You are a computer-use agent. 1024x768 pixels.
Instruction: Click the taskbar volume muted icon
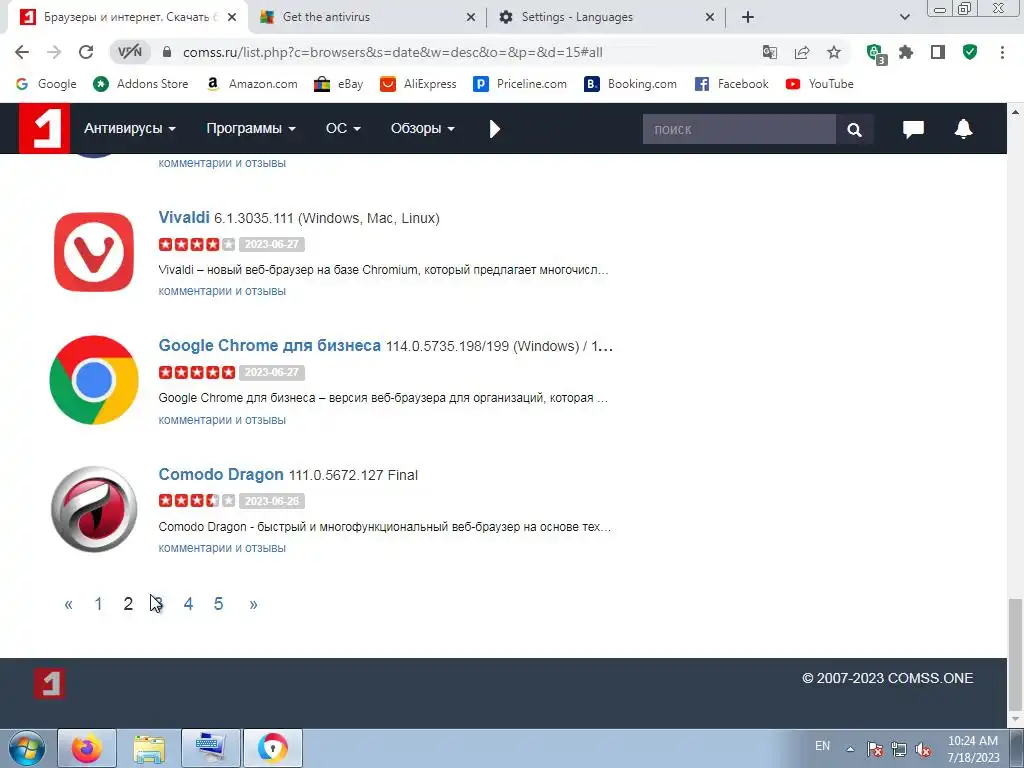pyautogui.click(x=923, y=750)
